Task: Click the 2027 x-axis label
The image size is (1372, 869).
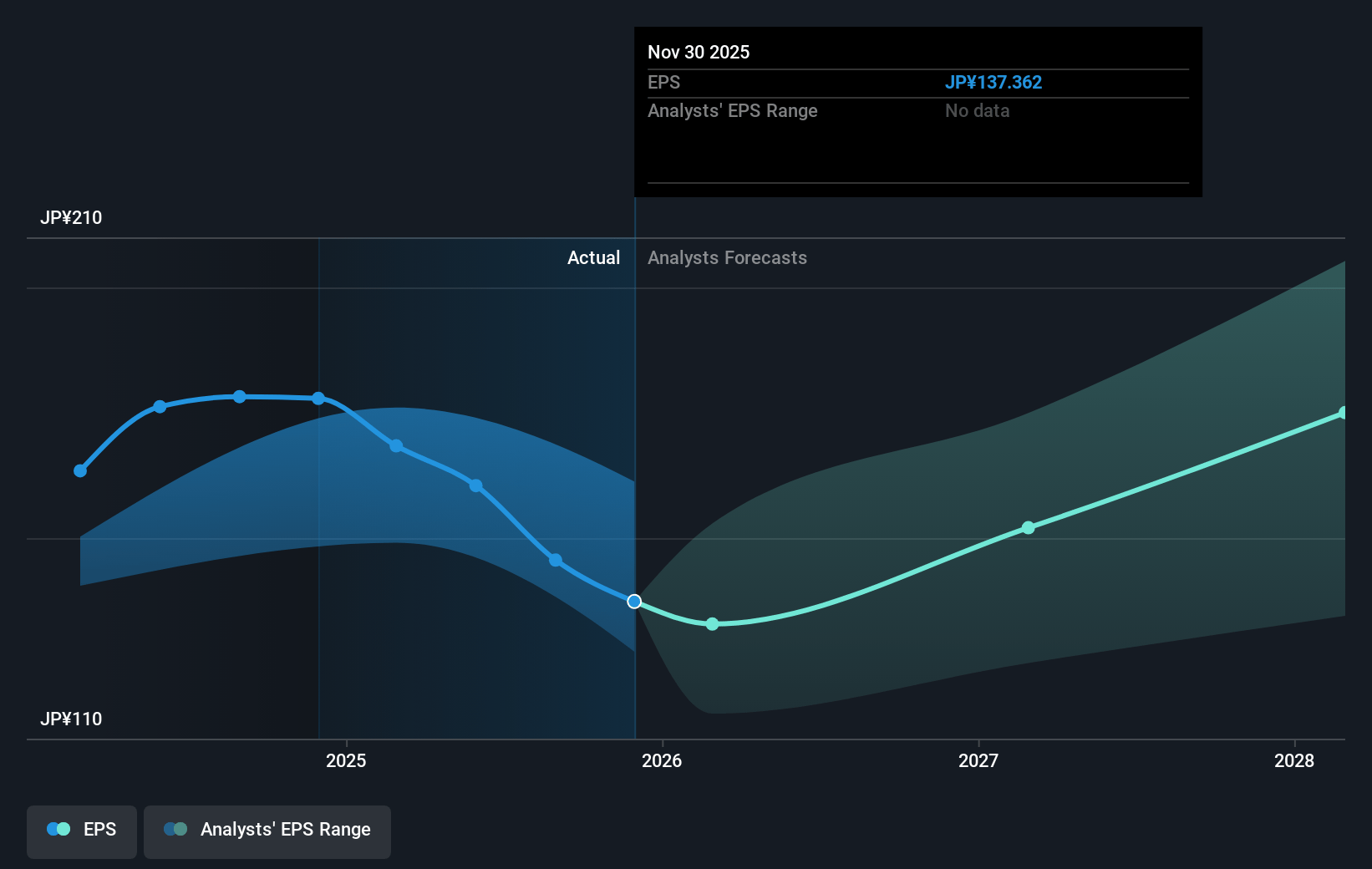Action: tap(978, 760)
